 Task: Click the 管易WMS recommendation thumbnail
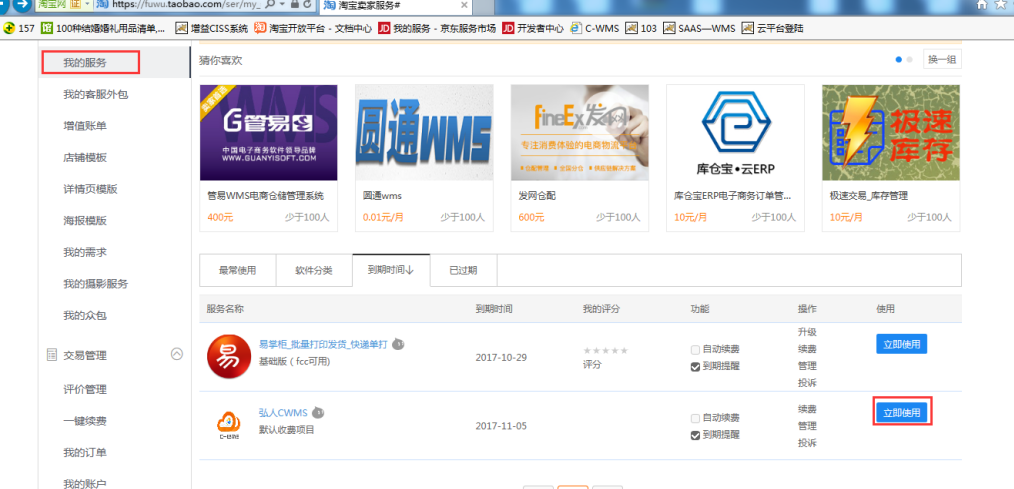pos(268,133)
